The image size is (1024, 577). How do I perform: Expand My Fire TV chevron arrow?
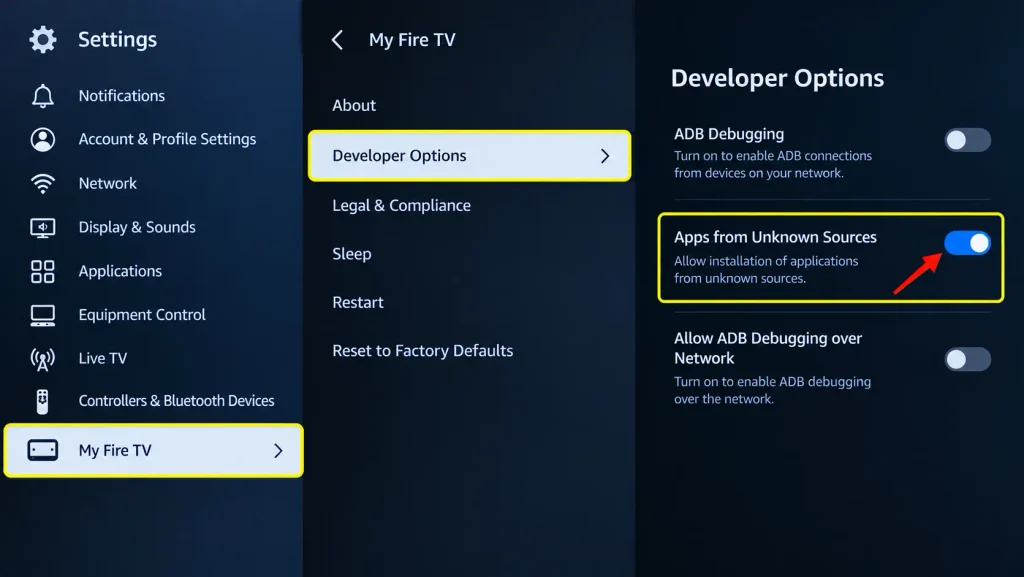tap(278, 450)
